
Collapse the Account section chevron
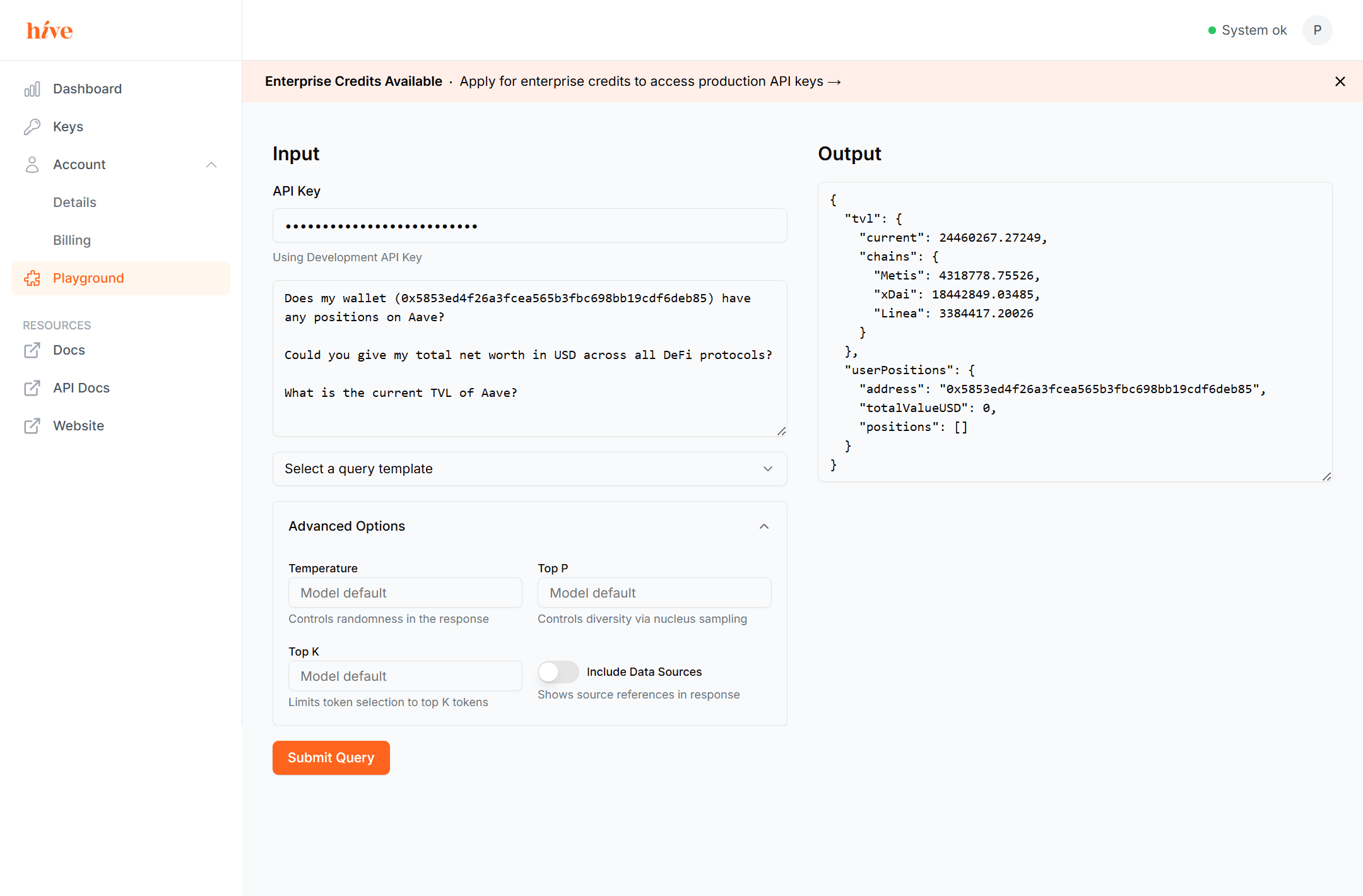click(211, 165)
